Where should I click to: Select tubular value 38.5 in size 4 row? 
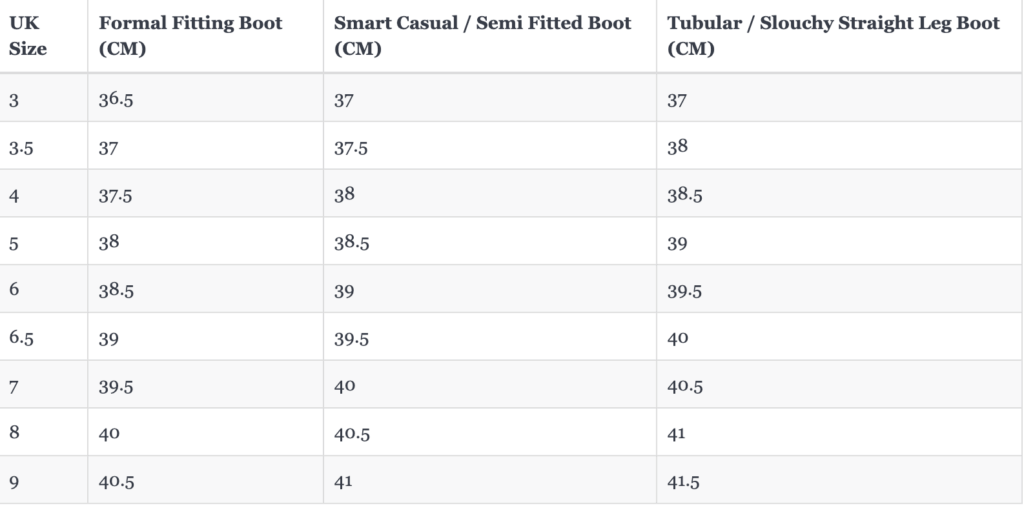[684, 195]
